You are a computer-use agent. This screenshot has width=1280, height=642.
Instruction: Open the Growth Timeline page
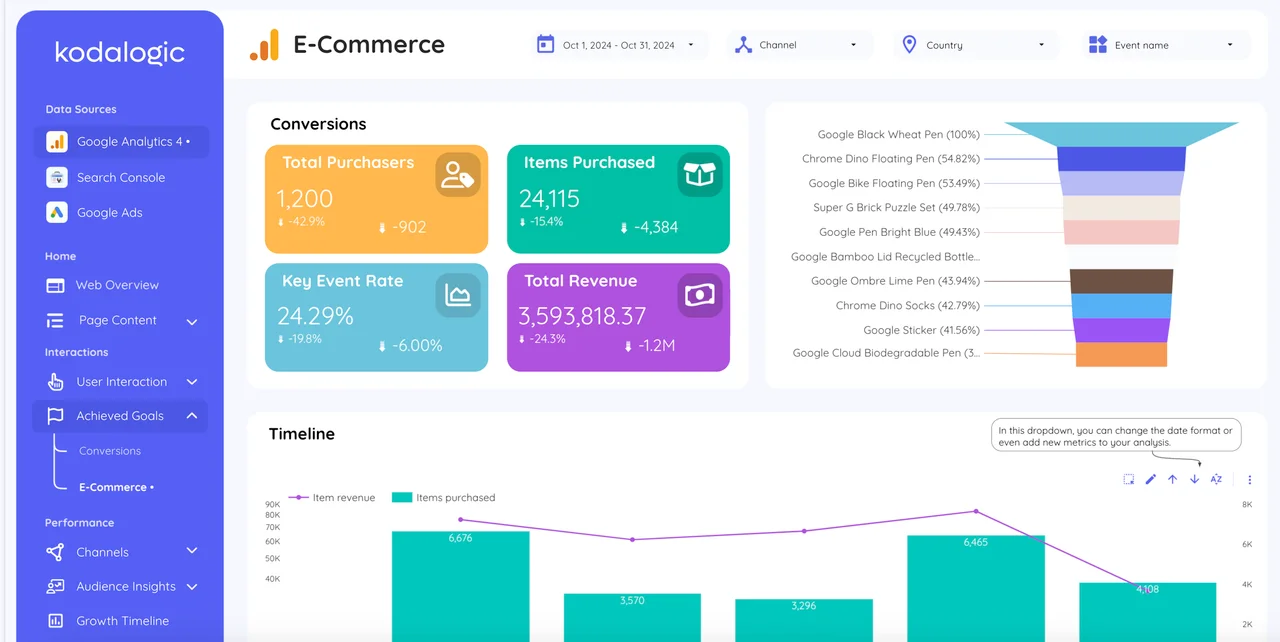pos(122,621)
